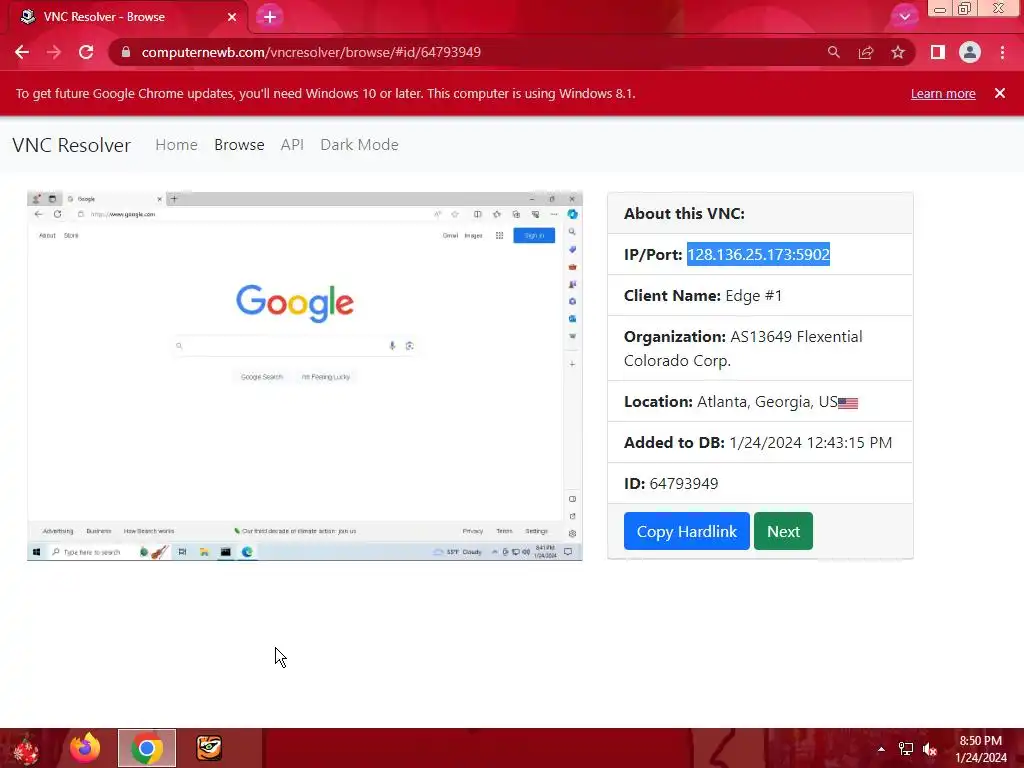
Task: Show hidden tray icons arrow
Action: coord(881,749)
